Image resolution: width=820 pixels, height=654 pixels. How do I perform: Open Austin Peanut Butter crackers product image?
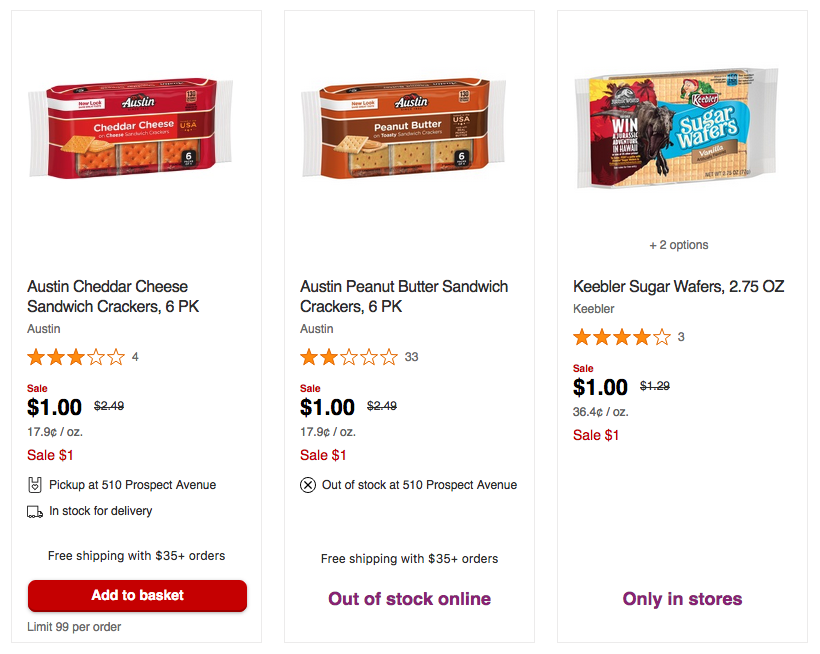(403, 129)
